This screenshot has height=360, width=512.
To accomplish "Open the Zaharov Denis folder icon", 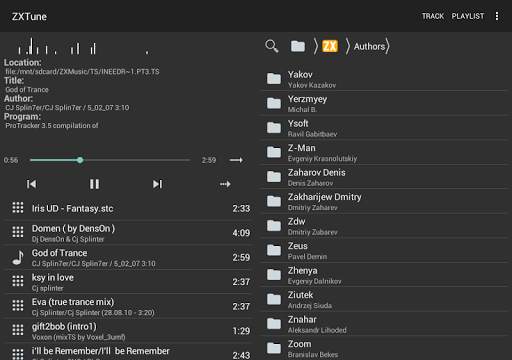I will (274, 177).
